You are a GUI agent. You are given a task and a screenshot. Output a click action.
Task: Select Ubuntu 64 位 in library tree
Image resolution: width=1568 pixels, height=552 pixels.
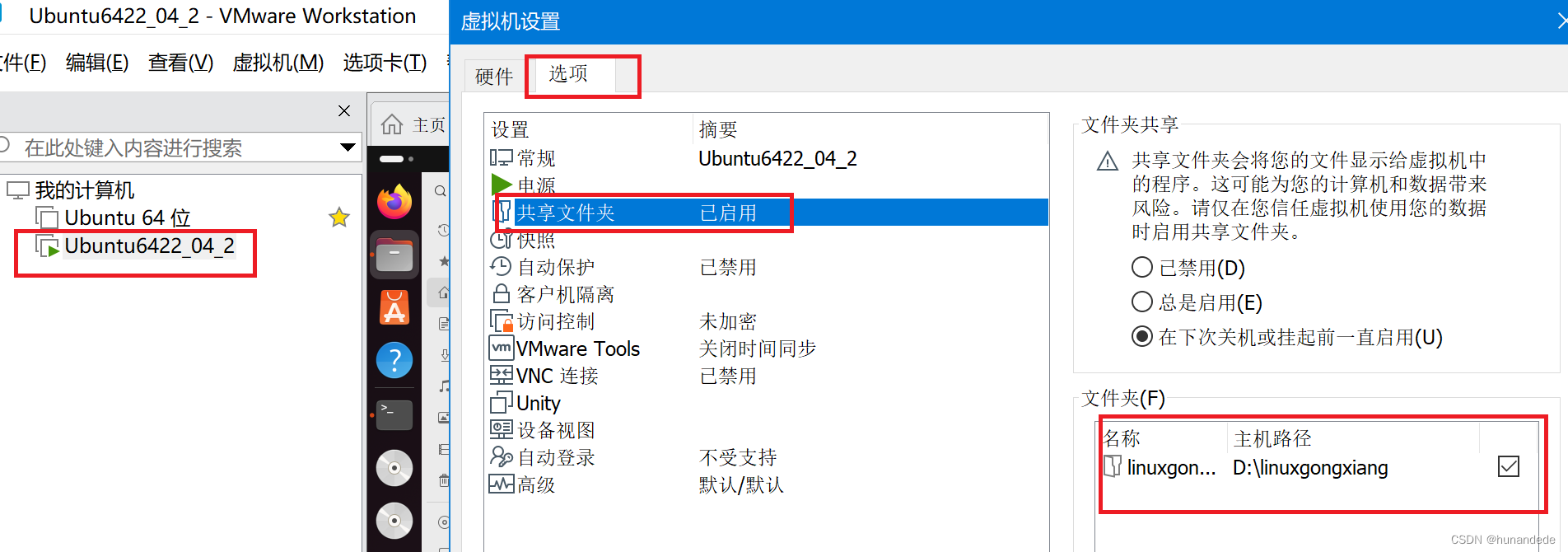(x=128, y=218)
